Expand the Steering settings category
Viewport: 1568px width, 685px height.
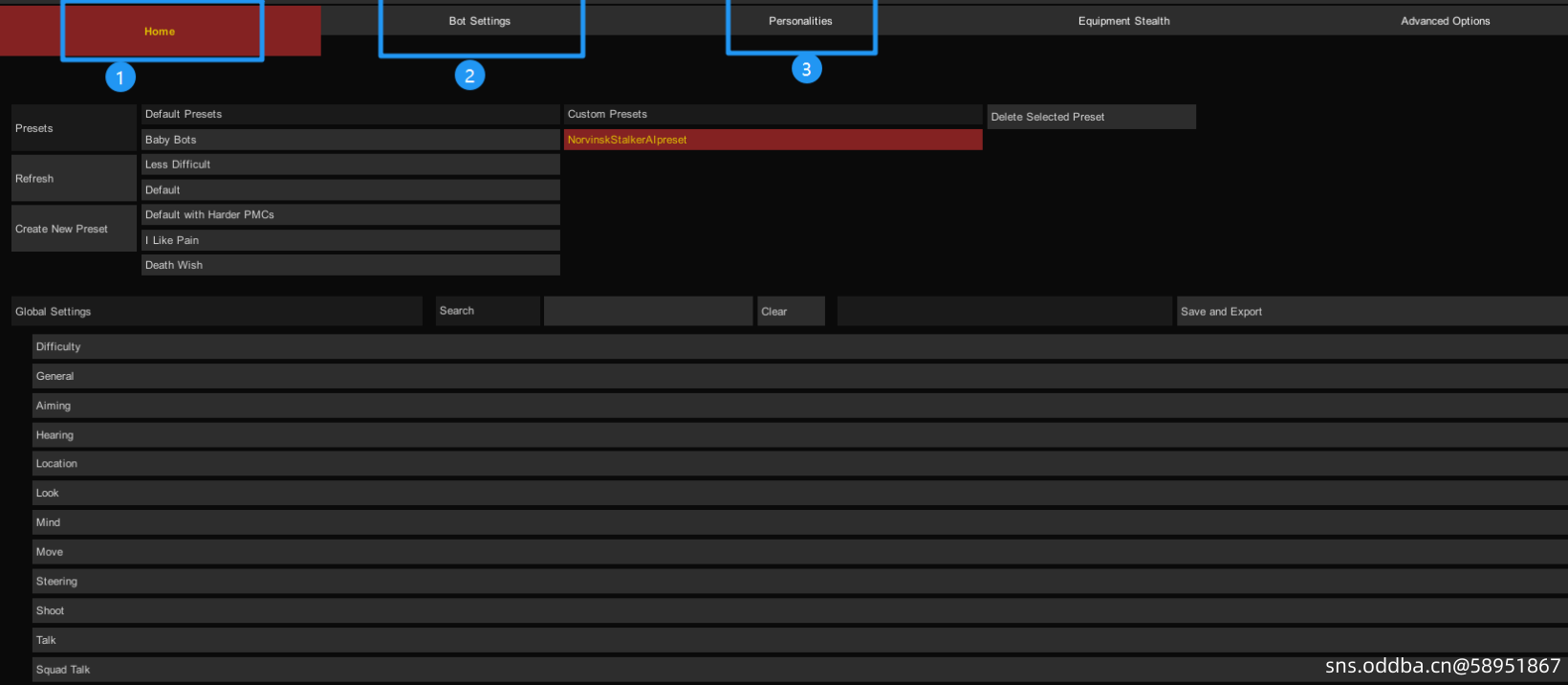(799, 582)
